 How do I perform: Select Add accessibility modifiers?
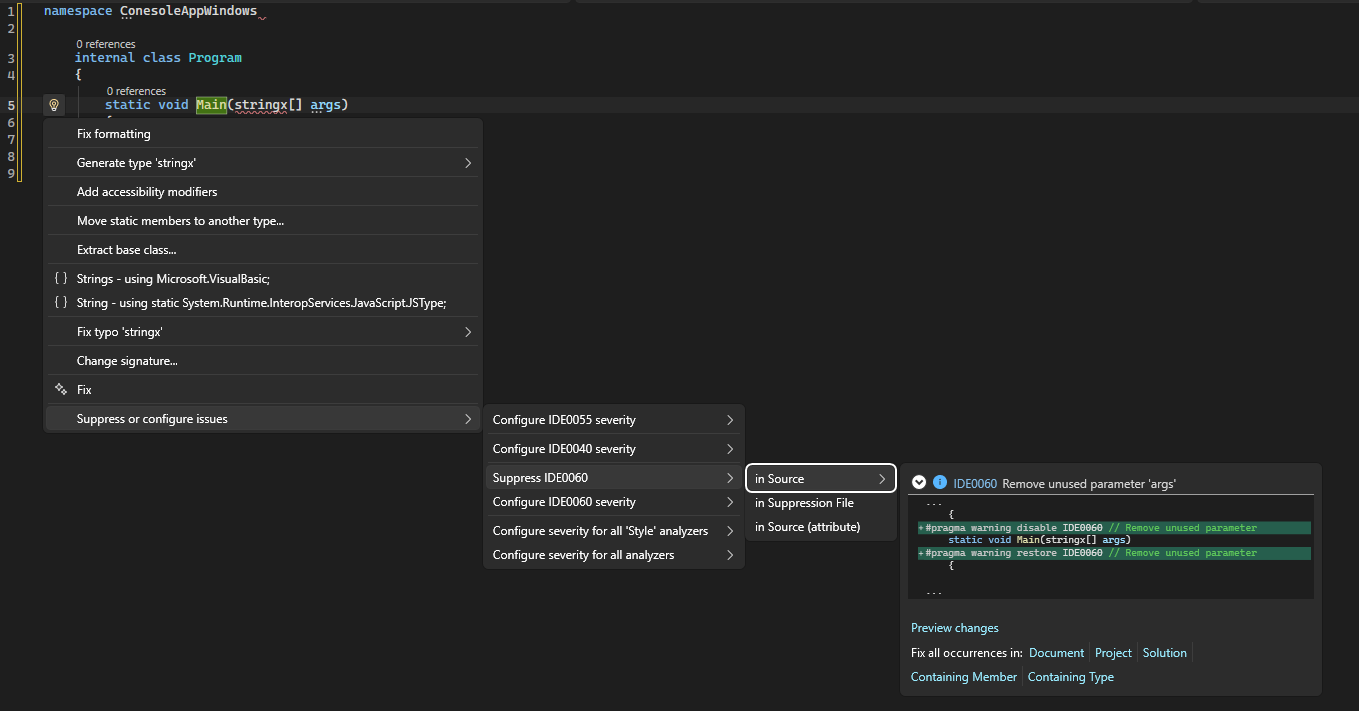(x=145, y=191)
